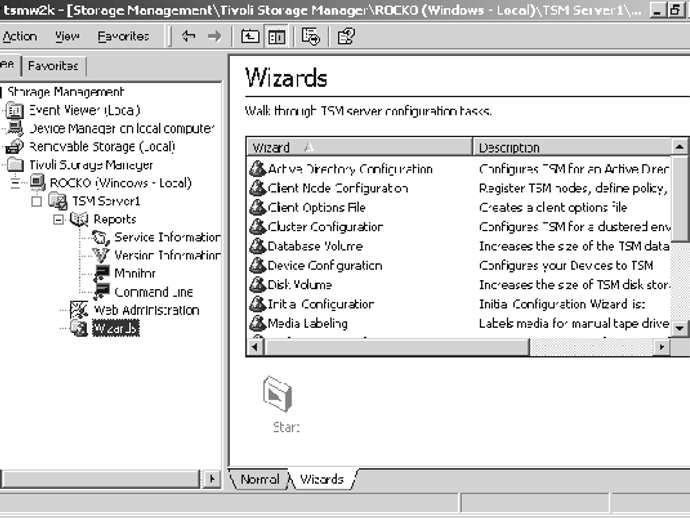
Task: Select 'Creates a client options file' description
Action: click(553, 207)
